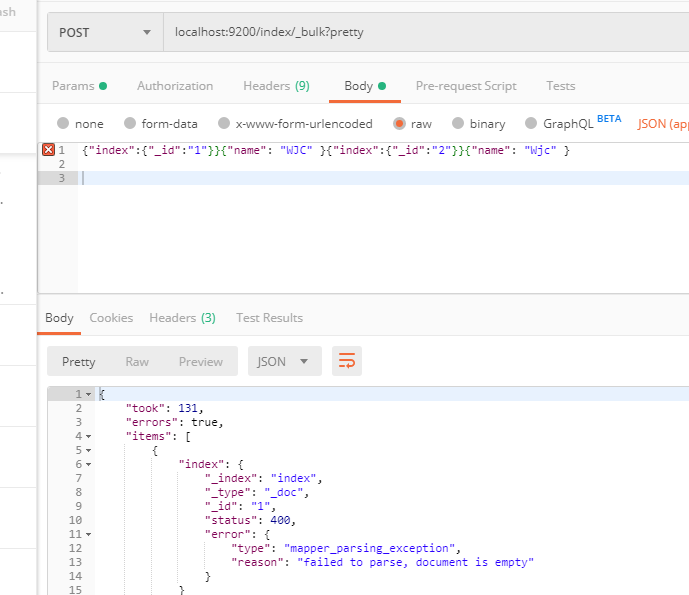Collapse the "index" object at line 6
Screen dimensions: 689x595
[x=88, y=464]
